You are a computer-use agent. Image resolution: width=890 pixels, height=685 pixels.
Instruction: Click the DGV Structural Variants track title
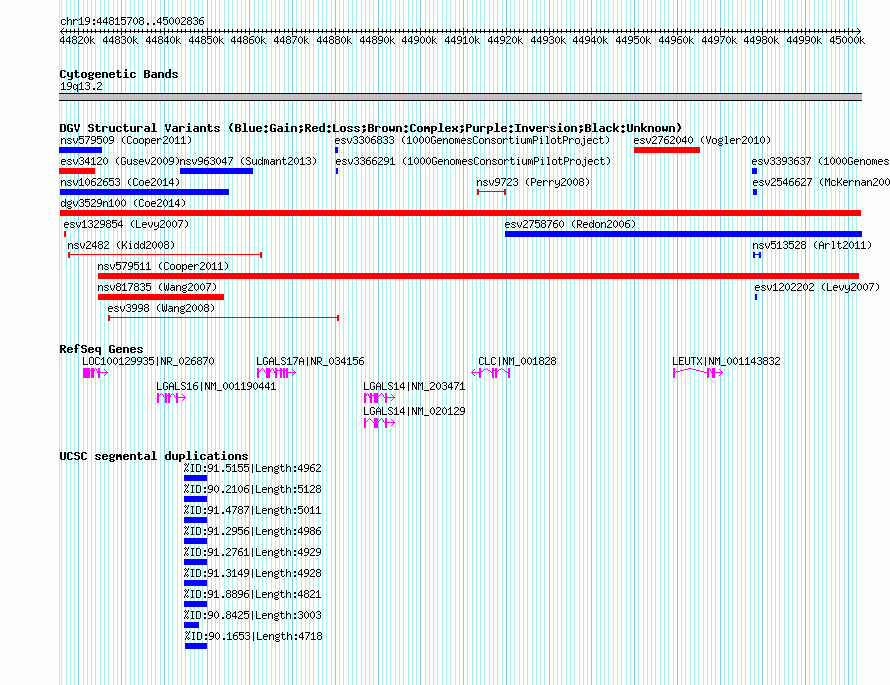point(371,128)
